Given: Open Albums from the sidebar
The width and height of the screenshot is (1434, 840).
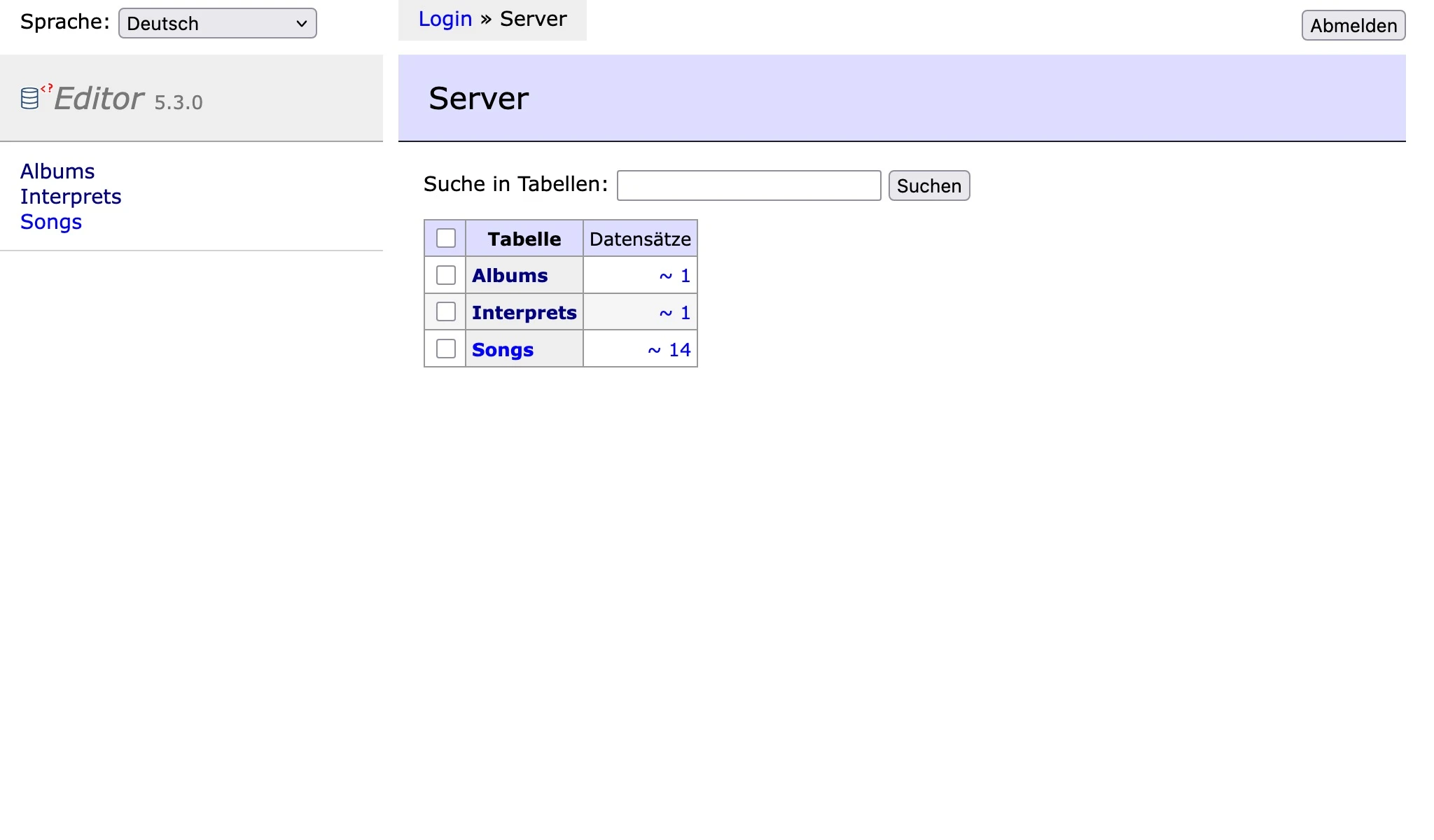Looking at the screenshot, I should [x=58, y=171].
